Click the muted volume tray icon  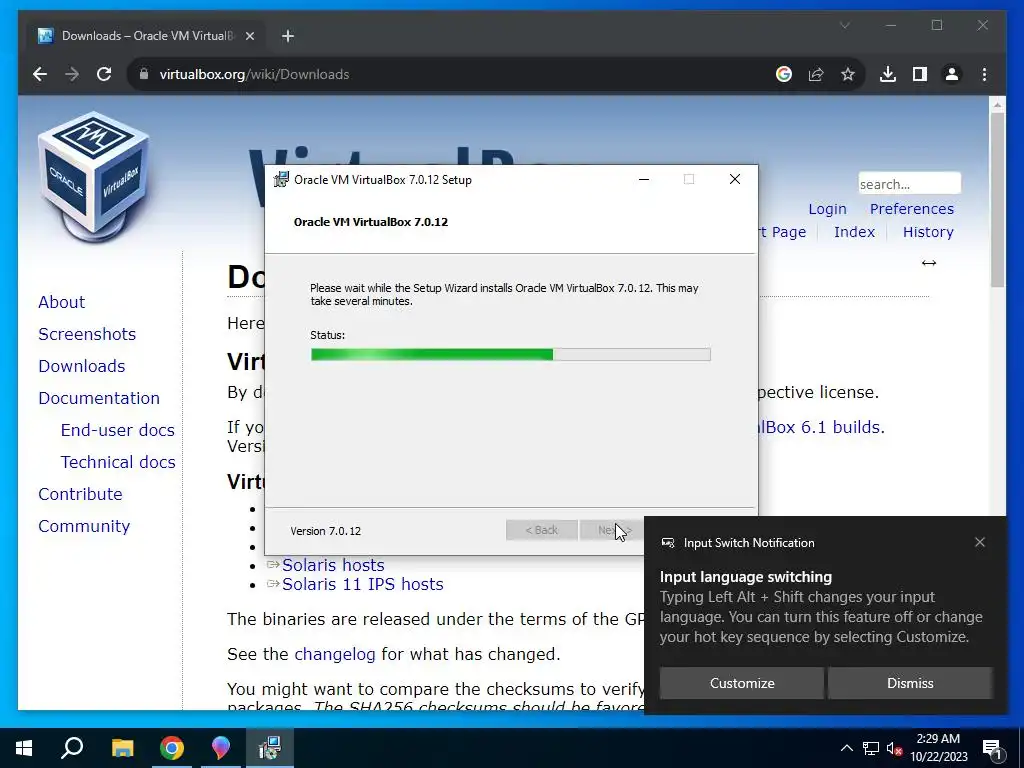click(895, 748)
